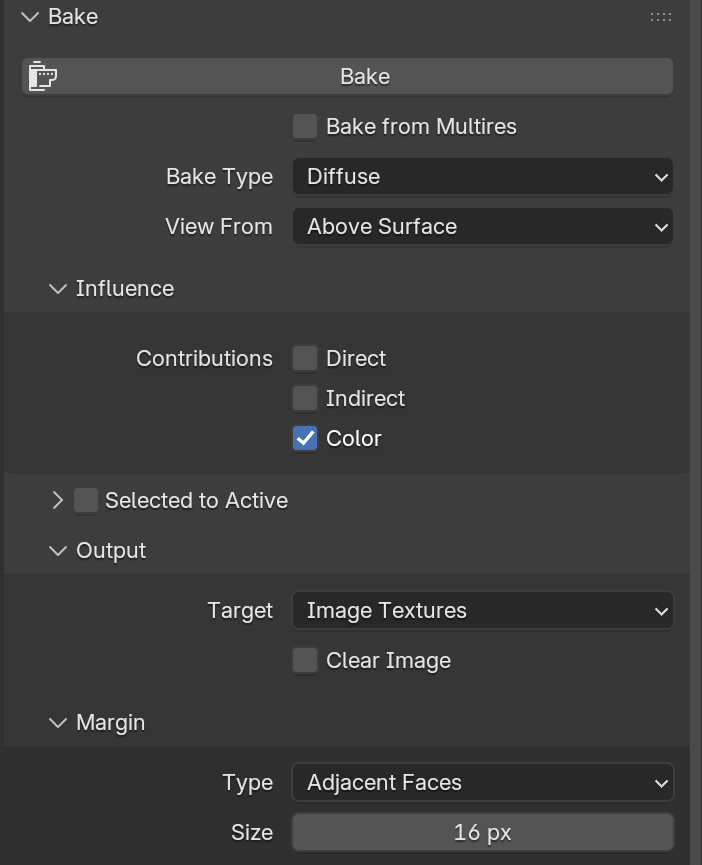The height and width of the screenshot is (865, 702).
Task: Collapse the Influence subpanel
Action: 58,289
